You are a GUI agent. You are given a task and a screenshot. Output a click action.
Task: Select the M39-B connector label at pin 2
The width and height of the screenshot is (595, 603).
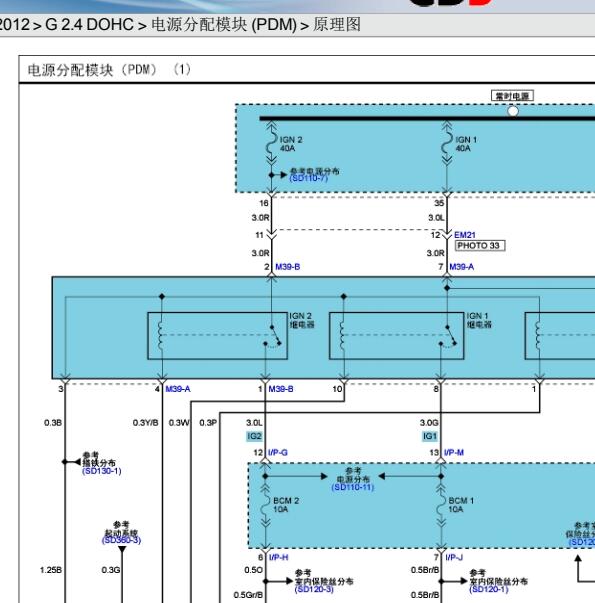coord(288,267)
